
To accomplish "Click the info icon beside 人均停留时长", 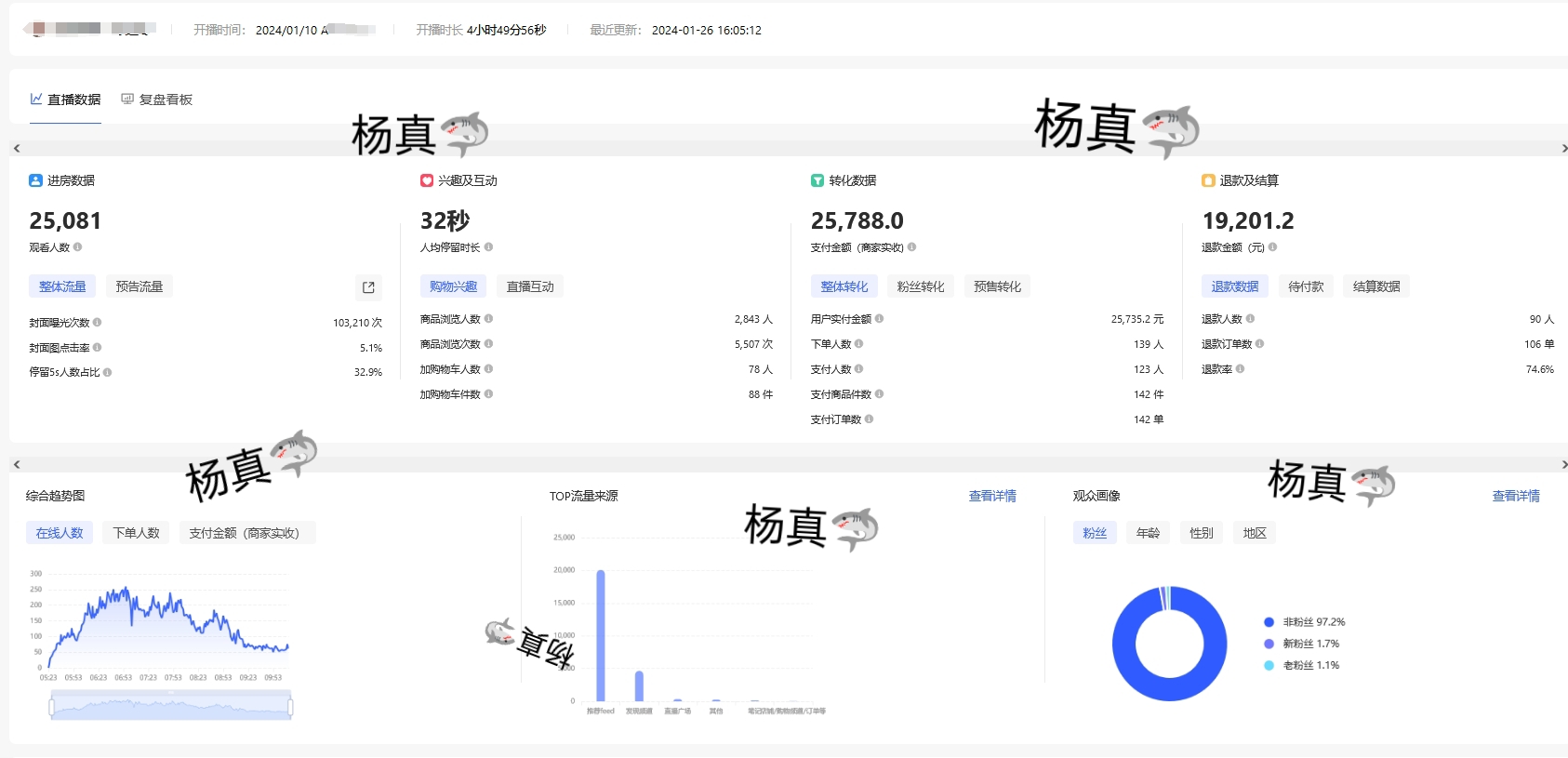I will coord(488,247).
